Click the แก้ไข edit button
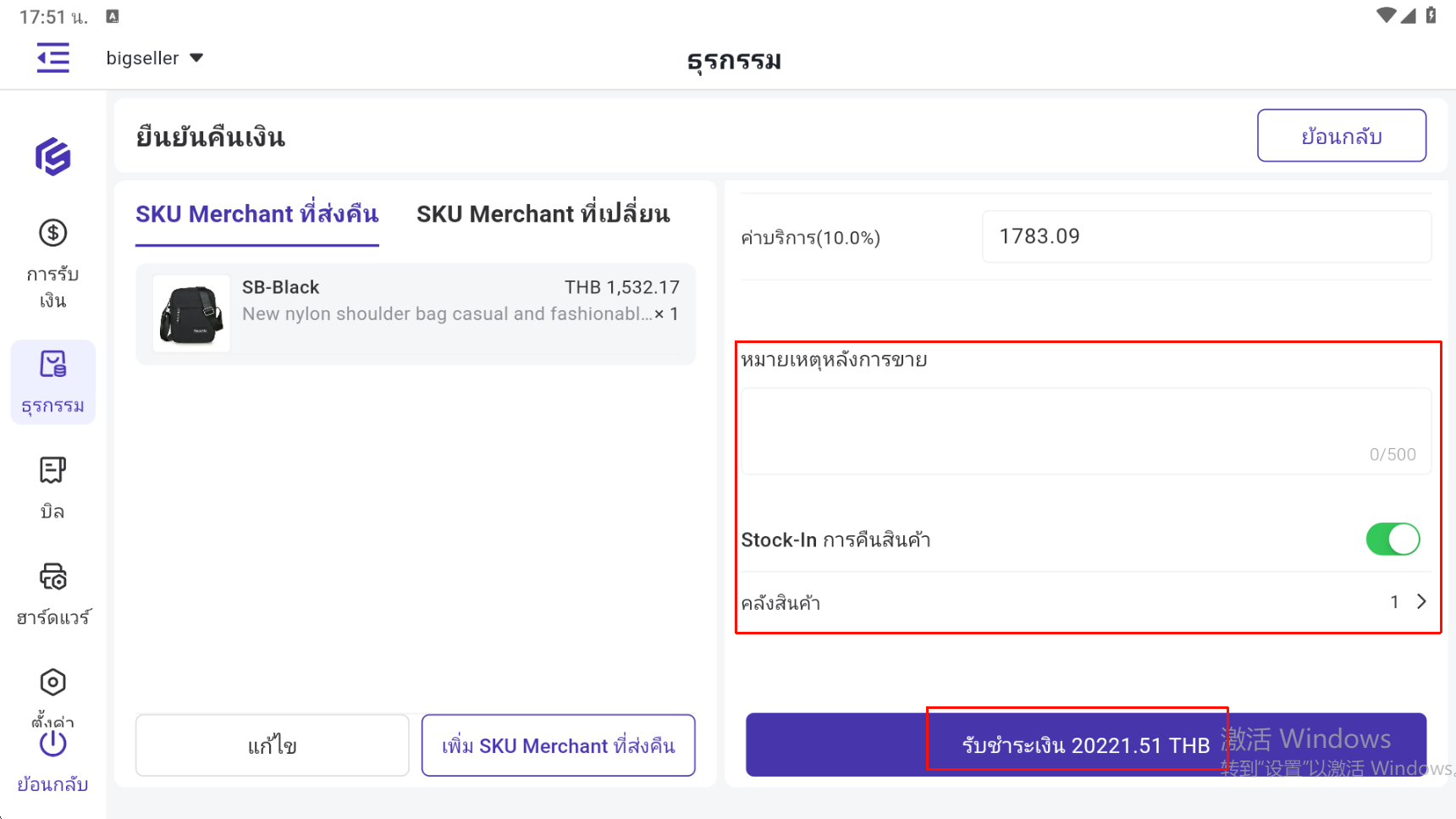This screenshot has height=819, width=1456. point(272,745)
